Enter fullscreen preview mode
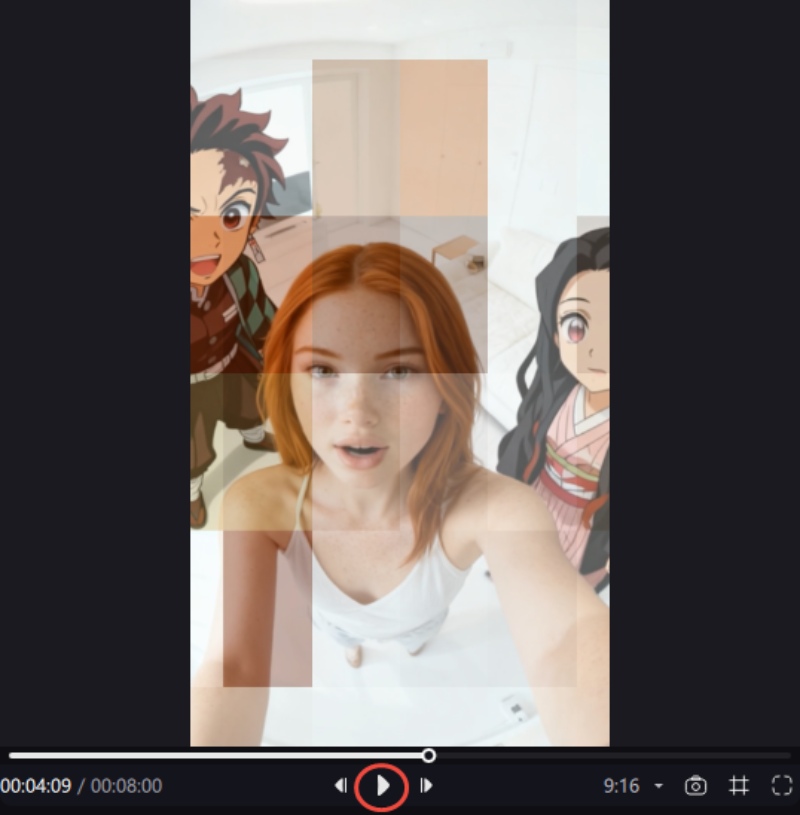The height and width of the screenshot is (815, 800). 782,786
